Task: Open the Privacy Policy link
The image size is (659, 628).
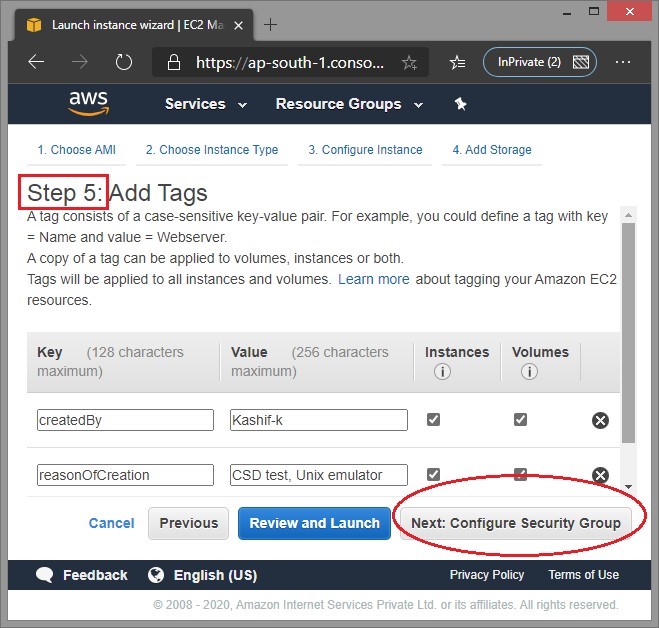Action: (x=487, y=575)
